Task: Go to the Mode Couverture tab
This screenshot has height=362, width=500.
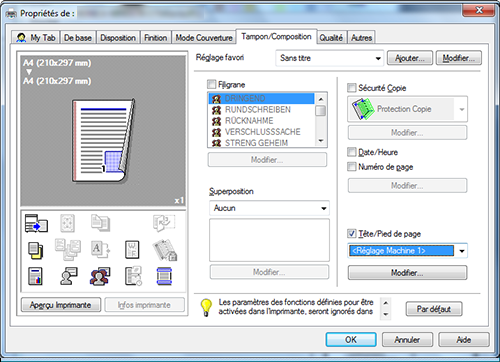Action: [x=204, y=38]
